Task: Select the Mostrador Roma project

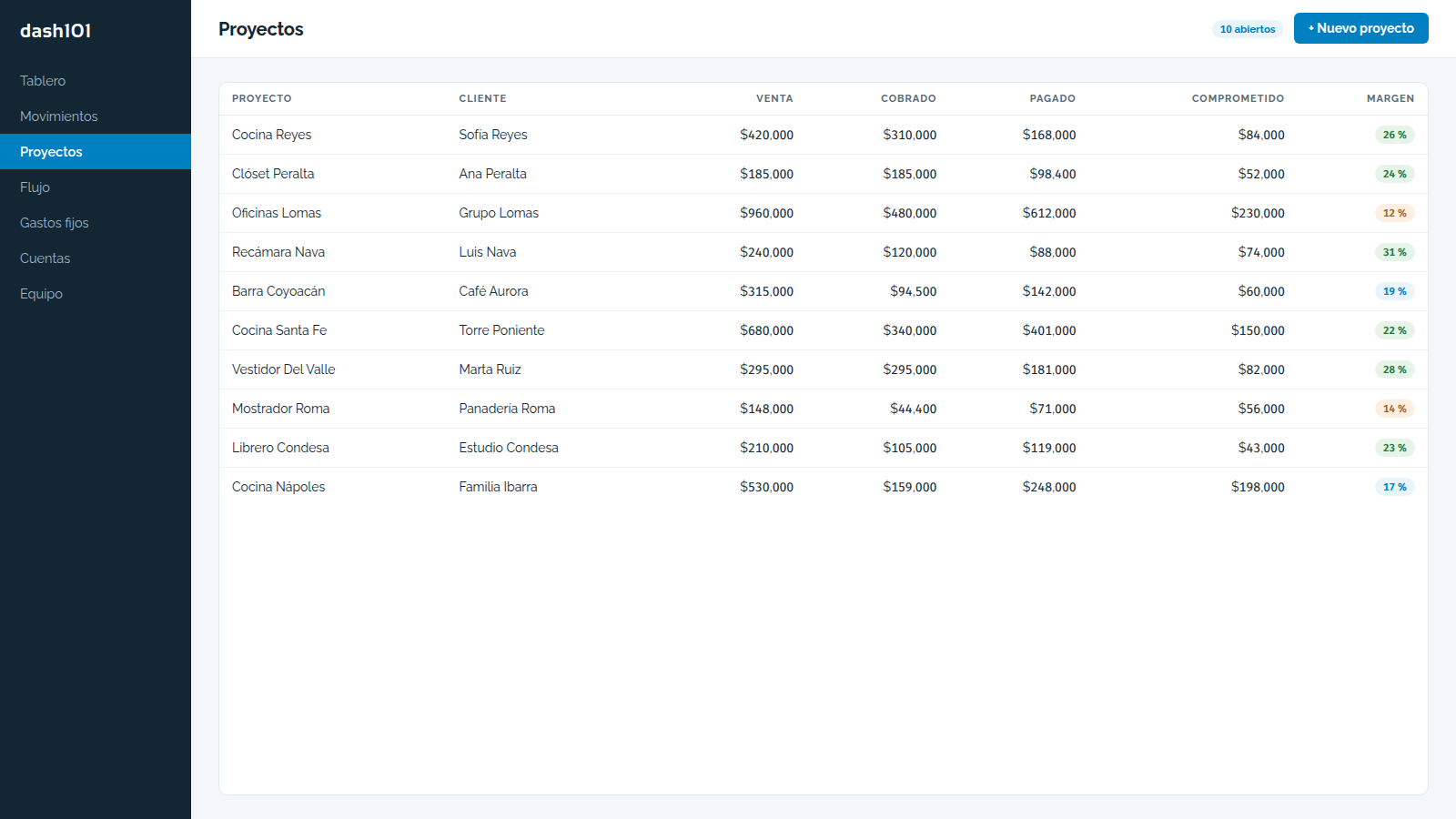Action: 824,409
